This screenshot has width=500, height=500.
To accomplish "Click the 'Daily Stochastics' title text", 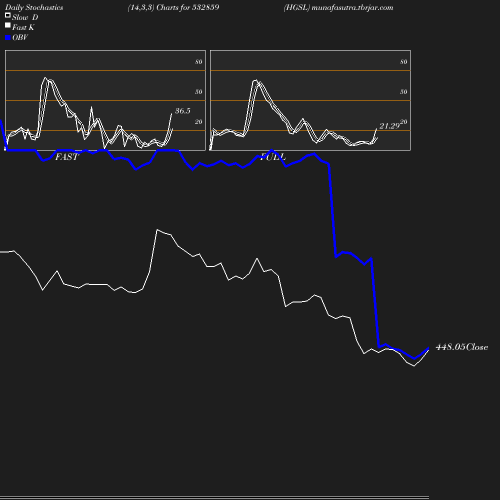I will [x=34, y=8].
